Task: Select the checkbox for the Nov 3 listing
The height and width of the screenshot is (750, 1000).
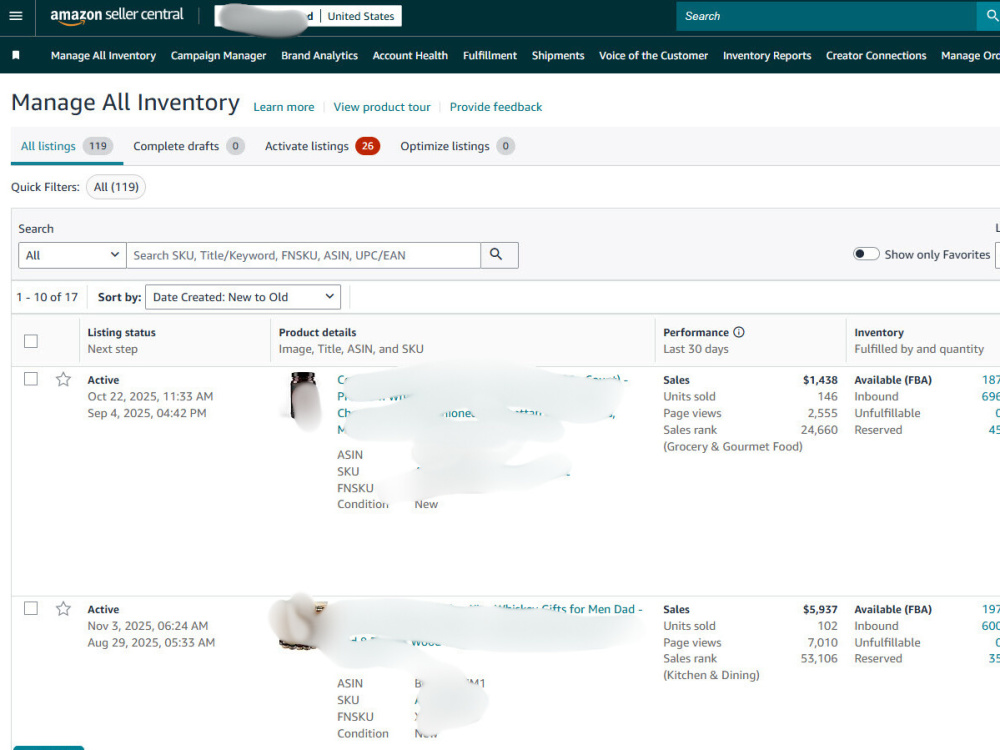Action: tap(31, 608)
